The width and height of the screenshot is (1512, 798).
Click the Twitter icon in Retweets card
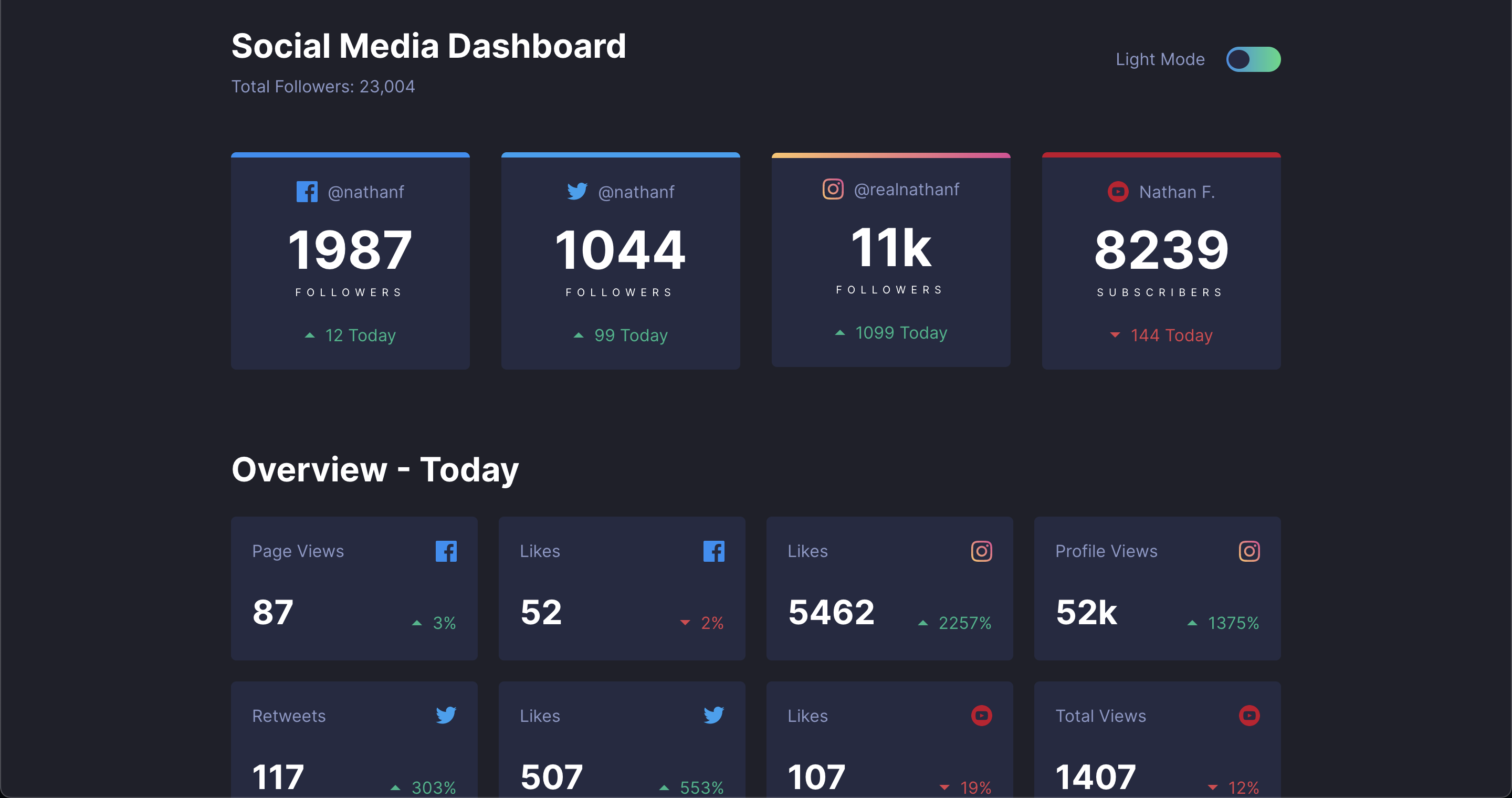(x=446, y=715)
